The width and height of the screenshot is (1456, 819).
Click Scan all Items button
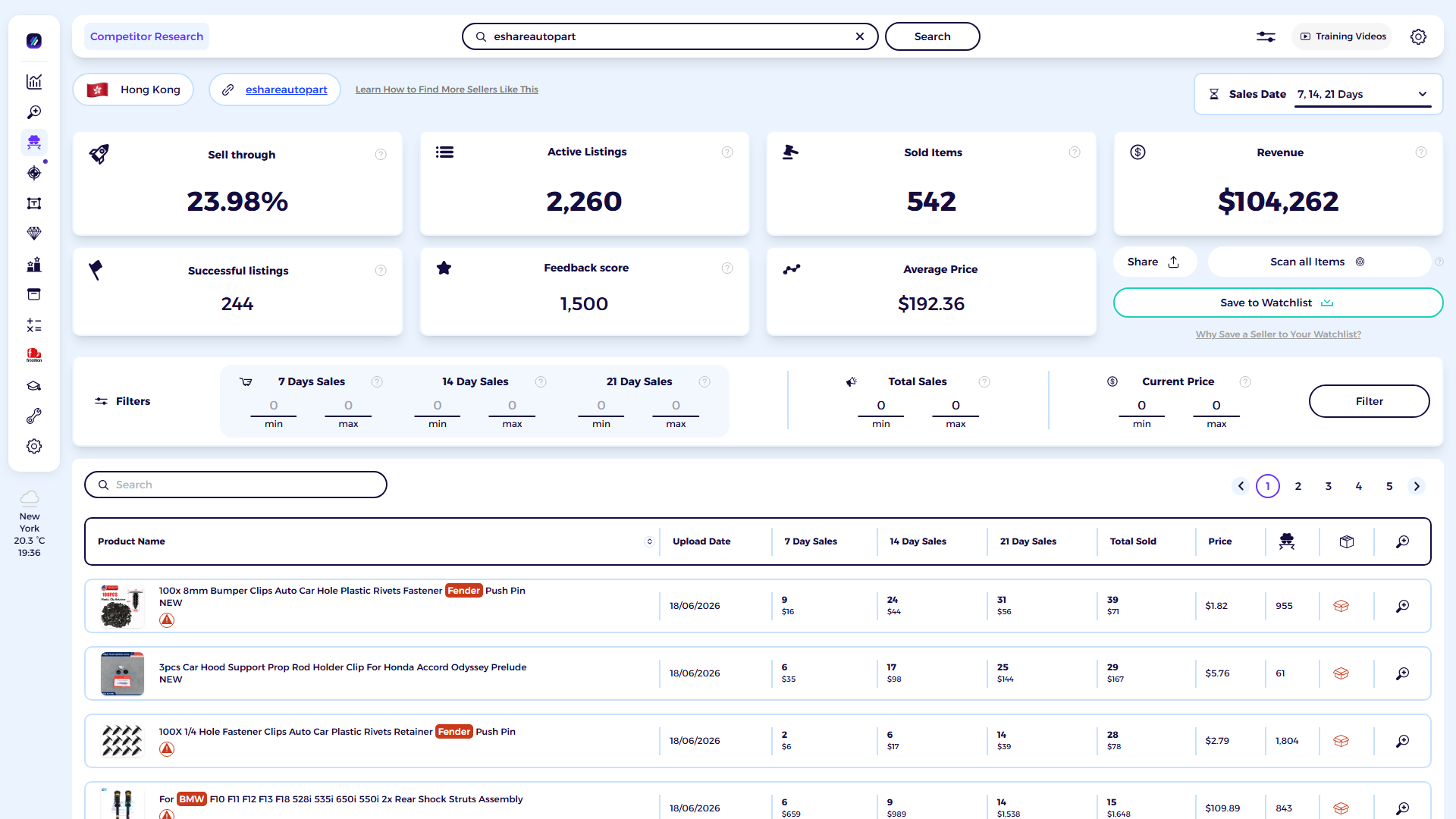tap(1318, 262)
